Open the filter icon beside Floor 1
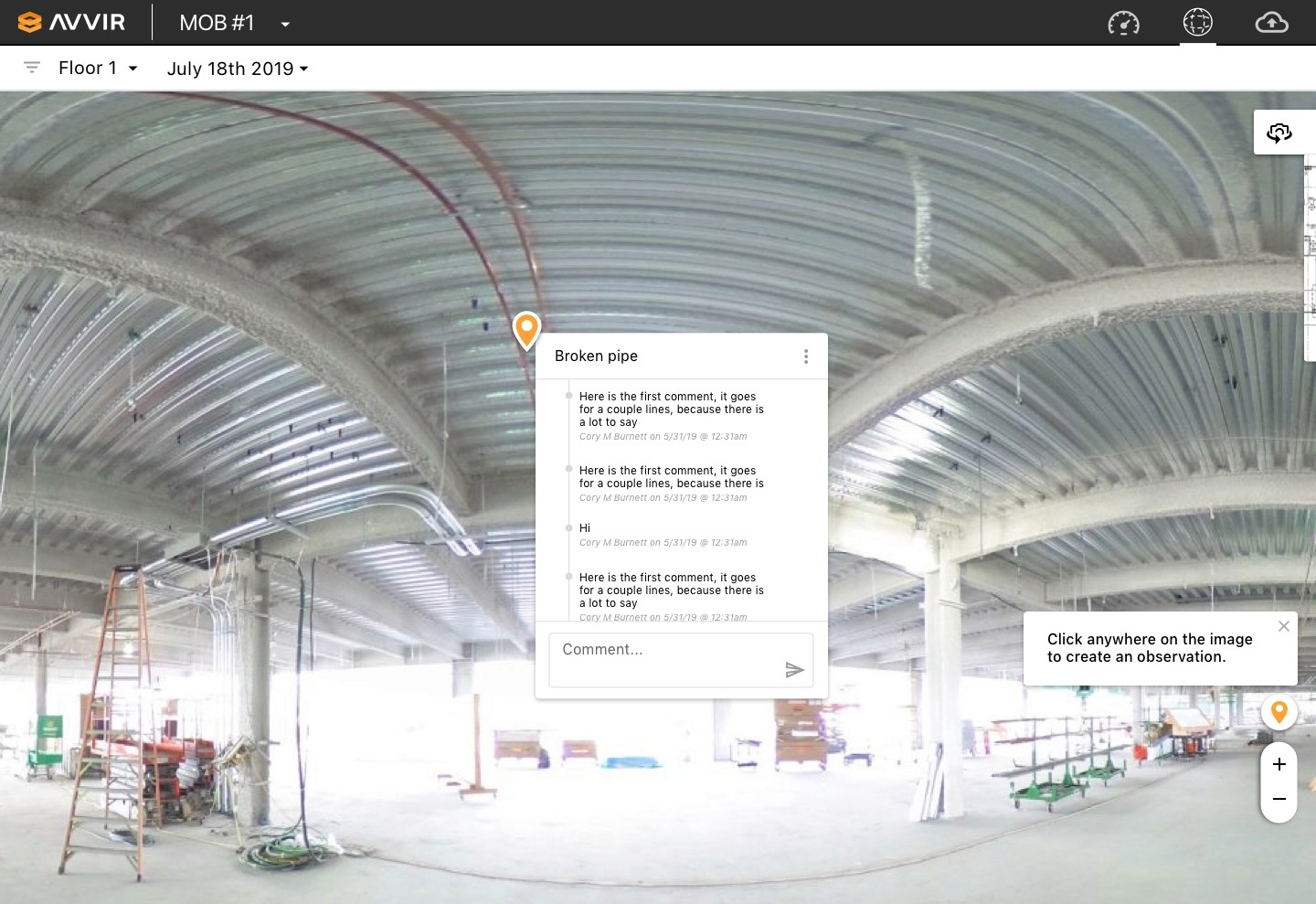 click(x=32, y=67)
